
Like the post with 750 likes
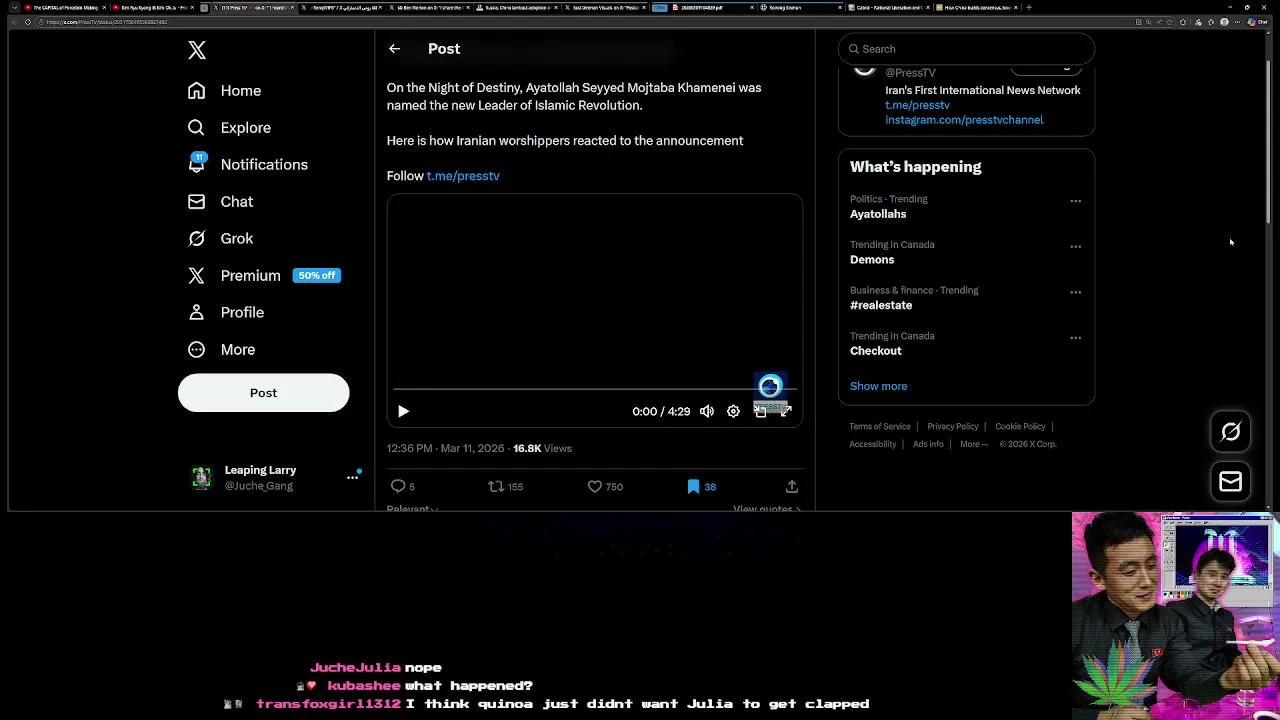click(605, 487)
